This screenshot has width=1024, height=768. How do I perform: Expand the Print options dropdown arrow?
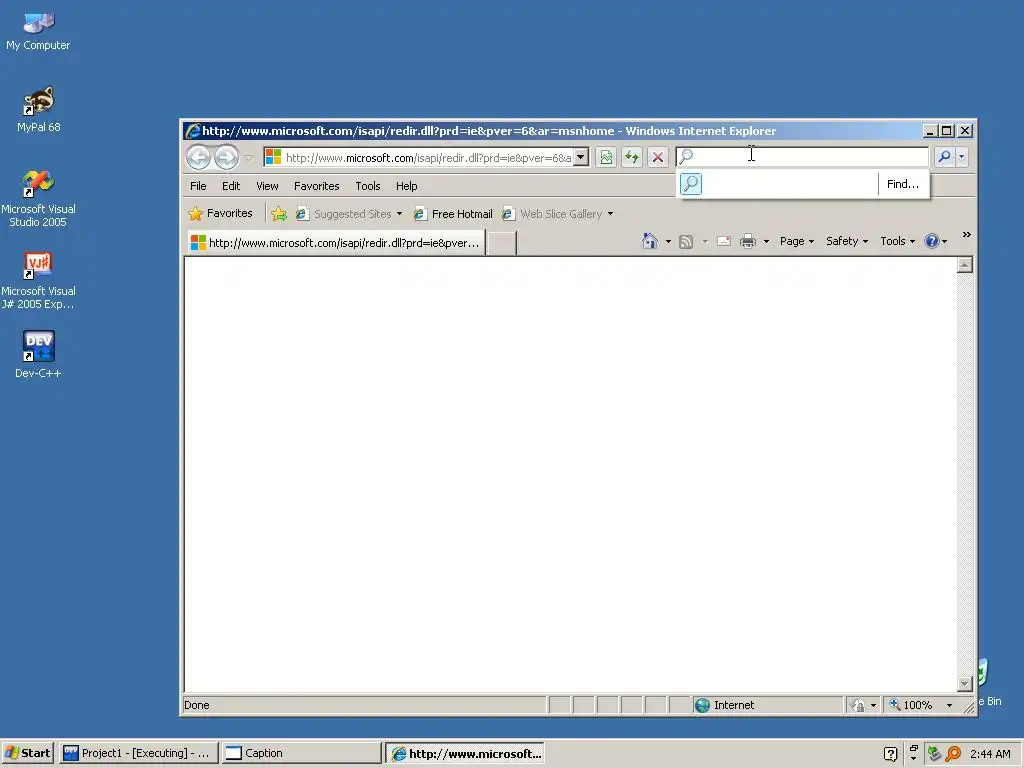coord(766,242)
